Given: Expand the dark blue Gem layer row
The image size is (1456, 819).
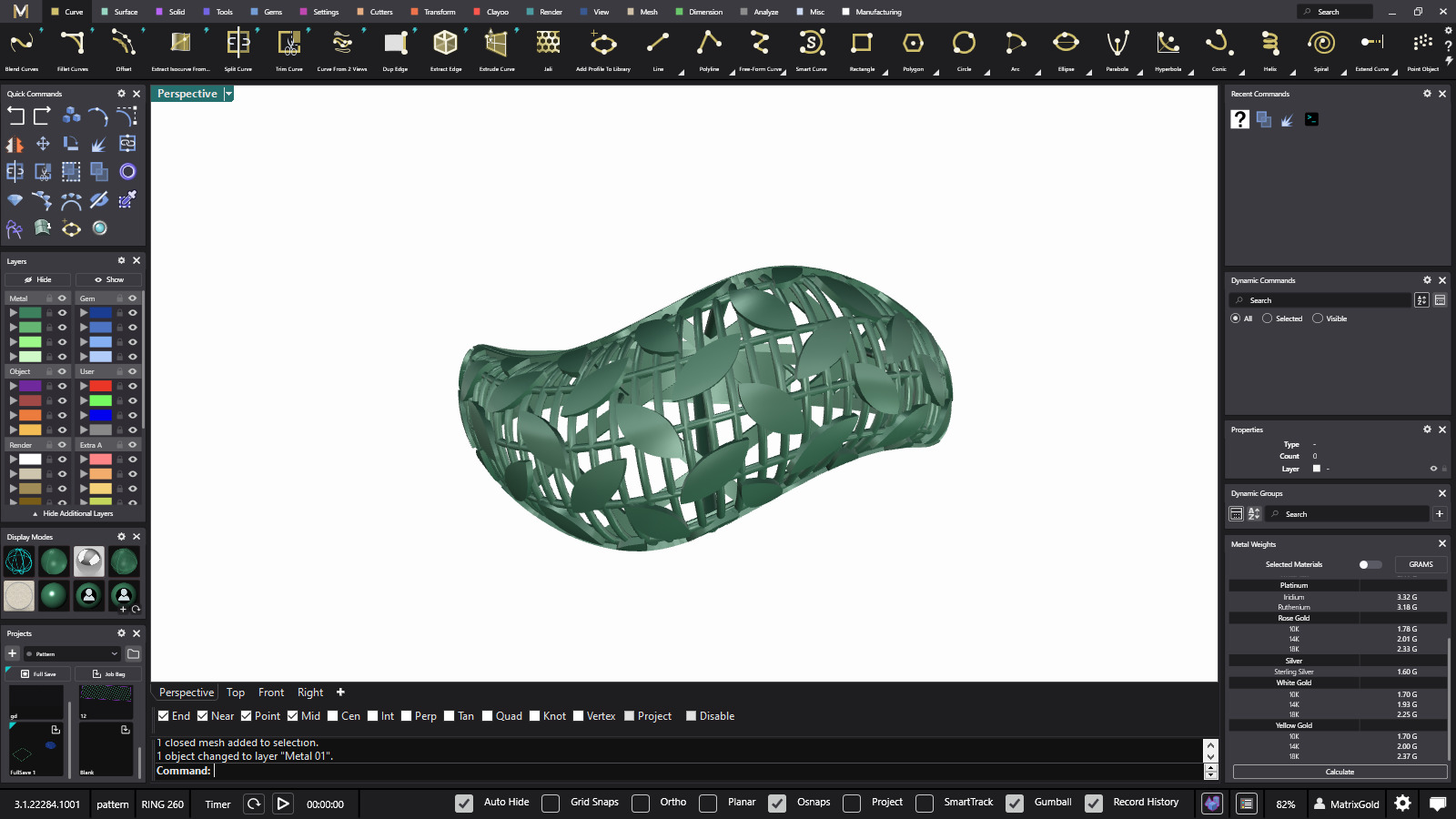Looking at the screenshot, I should coord(84,312).
